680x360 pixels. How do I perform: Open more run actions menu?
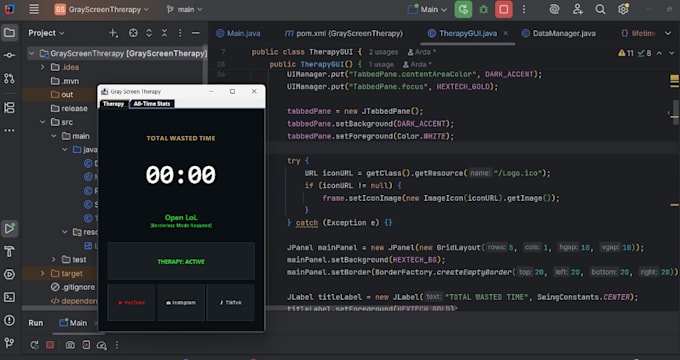coord(524,9)
